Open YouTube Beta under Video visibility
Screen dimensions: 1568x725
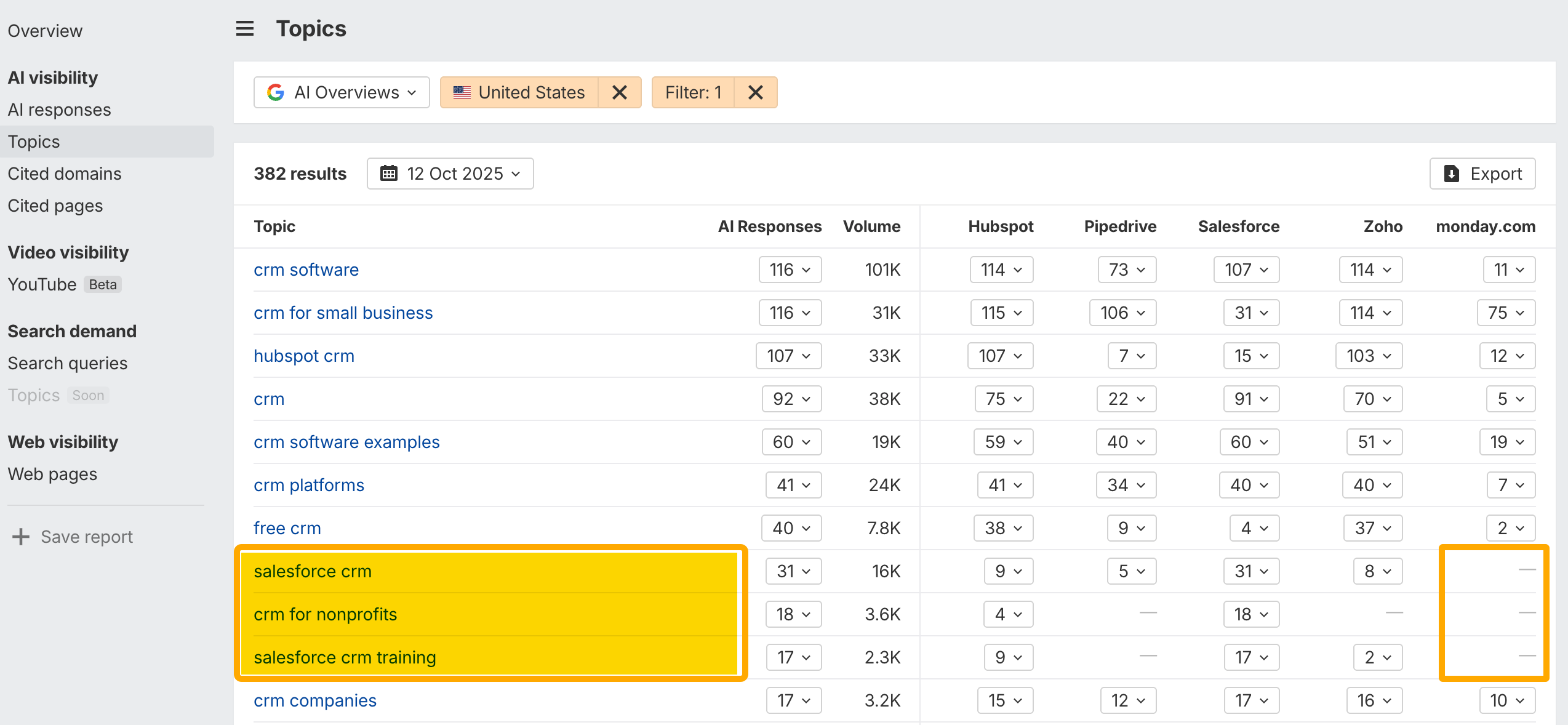[42, 284]
